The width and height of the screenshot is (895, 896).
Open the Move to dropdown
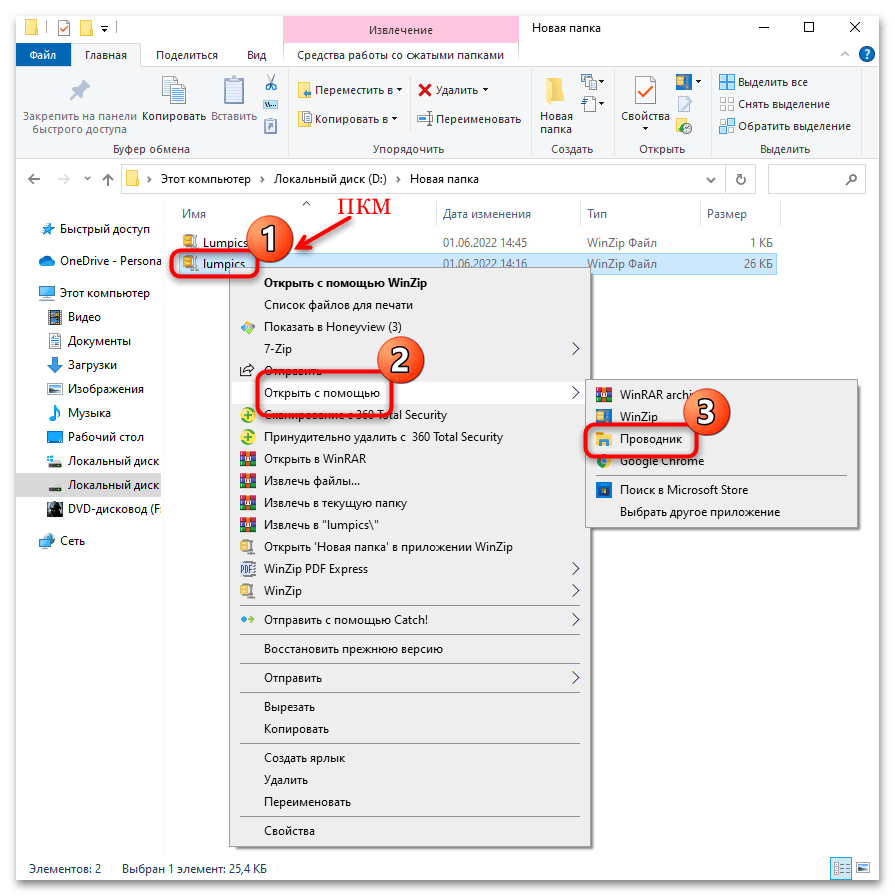350,90
